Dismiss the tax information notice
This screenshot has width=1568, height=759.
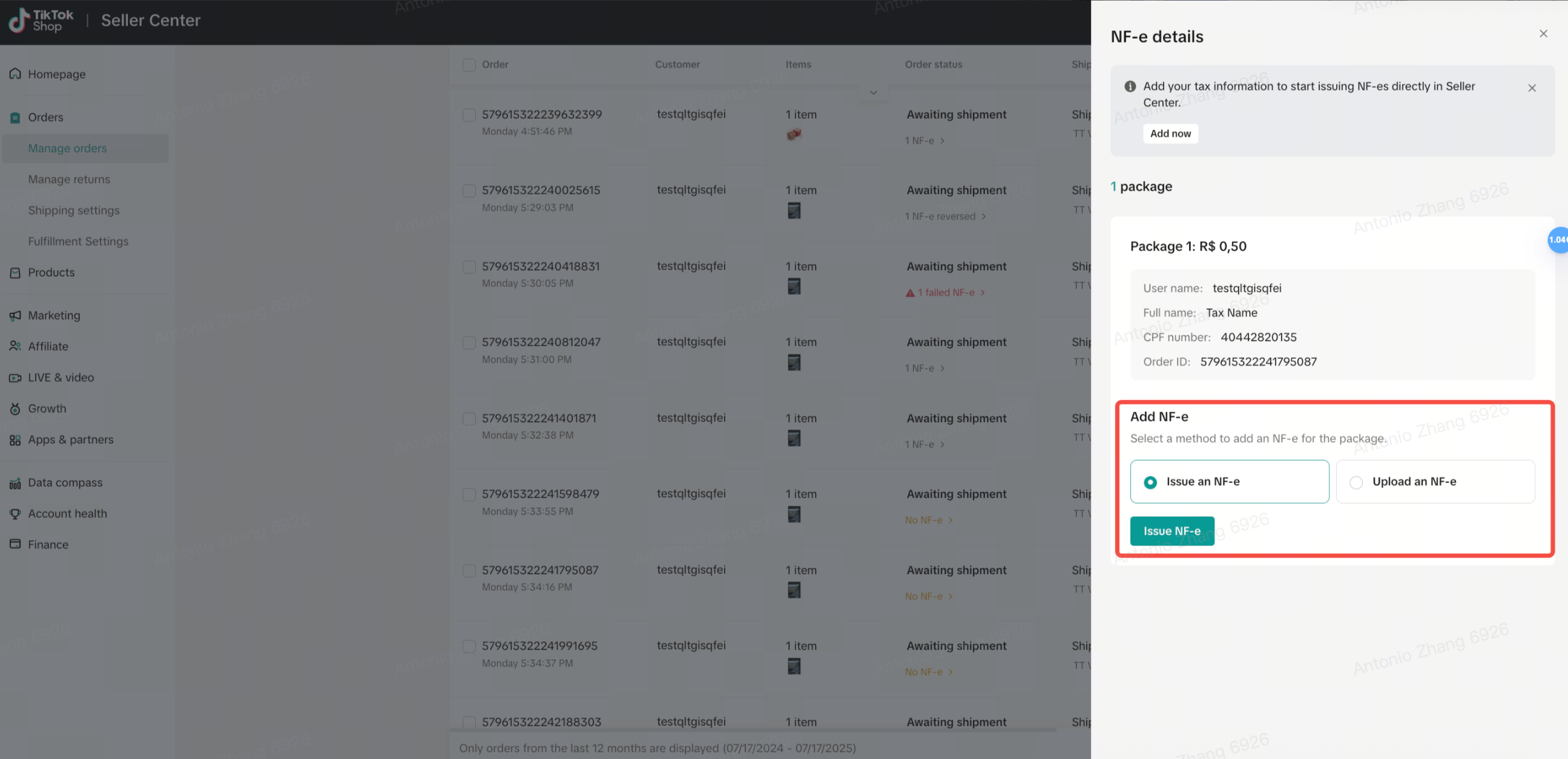click(1532, 88)
